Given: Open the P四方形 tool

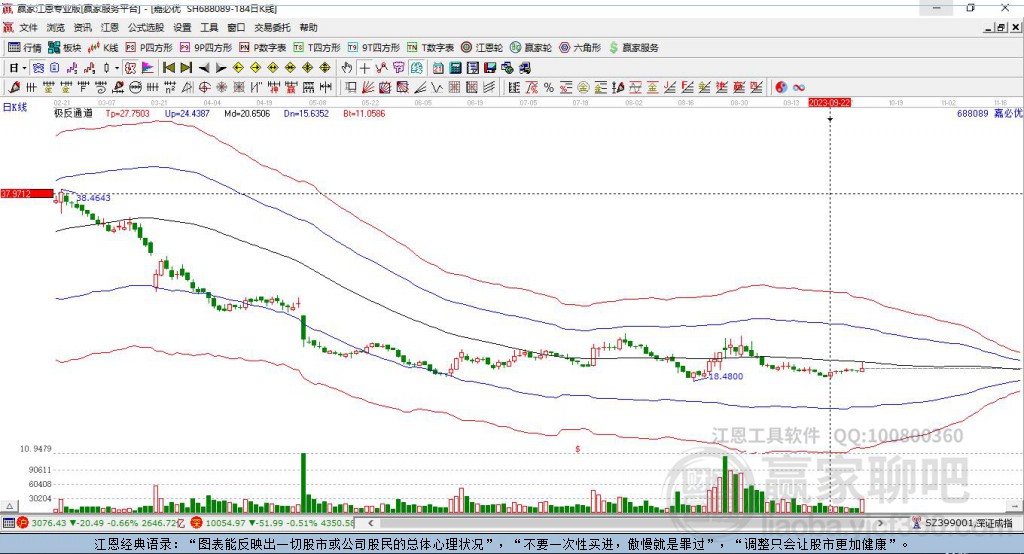Looking at the screenshot, I should click(149, 48).
